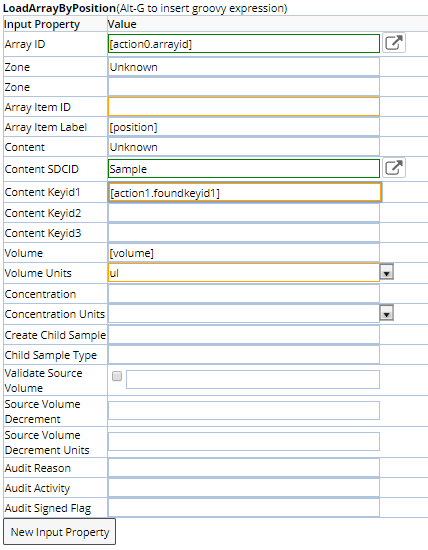Expand the Volume Units dropdown arrow
The height and width of the screenshot is (550, 428).
coord(387,272)
